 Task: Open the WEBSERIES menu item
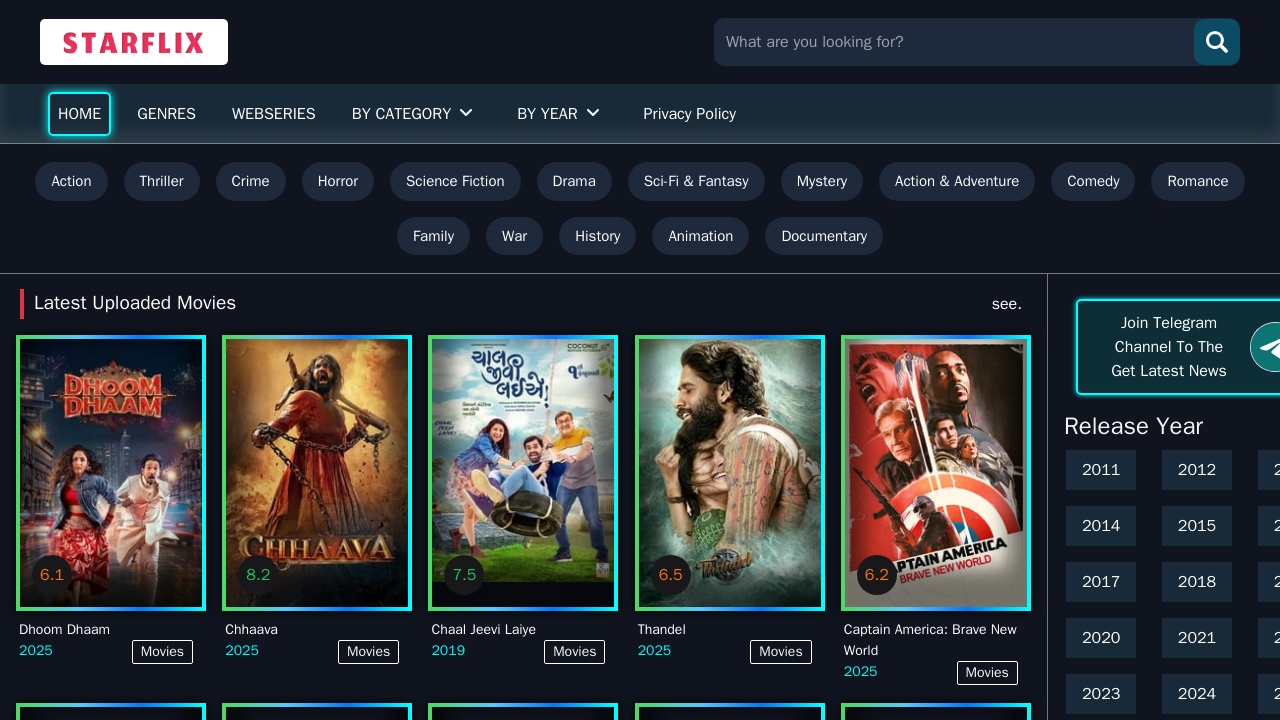coord(274,114)
